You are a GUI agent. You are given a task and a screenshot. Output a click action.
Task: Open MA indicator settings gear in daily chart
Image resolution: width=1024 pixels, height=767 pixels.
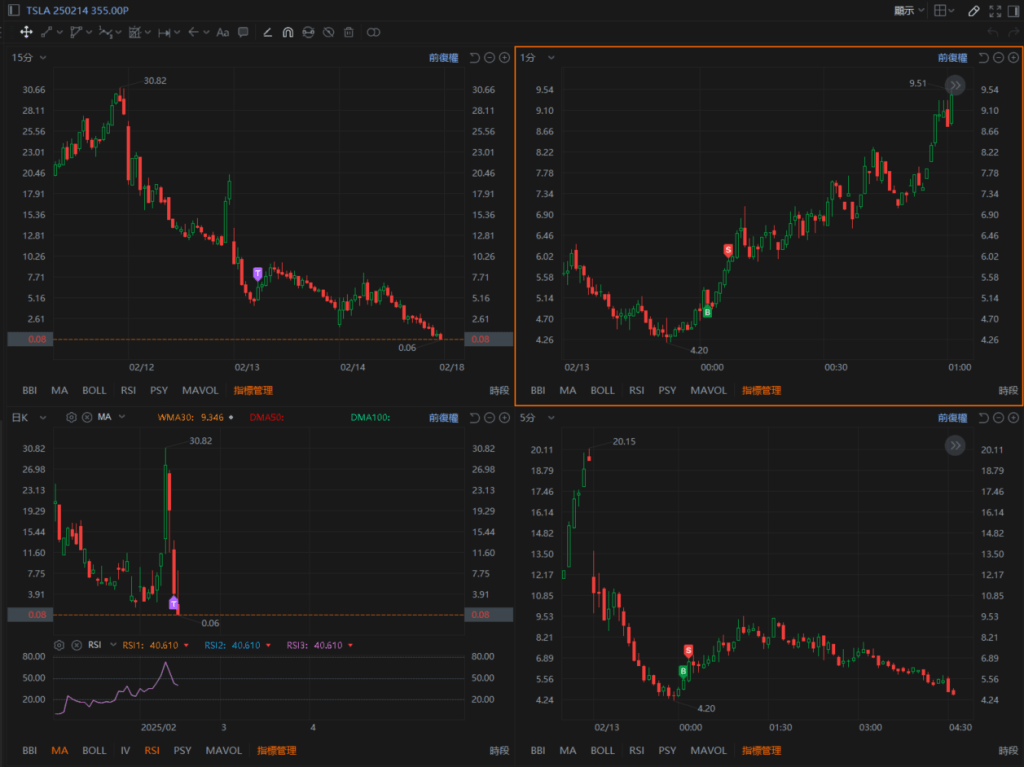pyautogui.click(x=71, y=417)
